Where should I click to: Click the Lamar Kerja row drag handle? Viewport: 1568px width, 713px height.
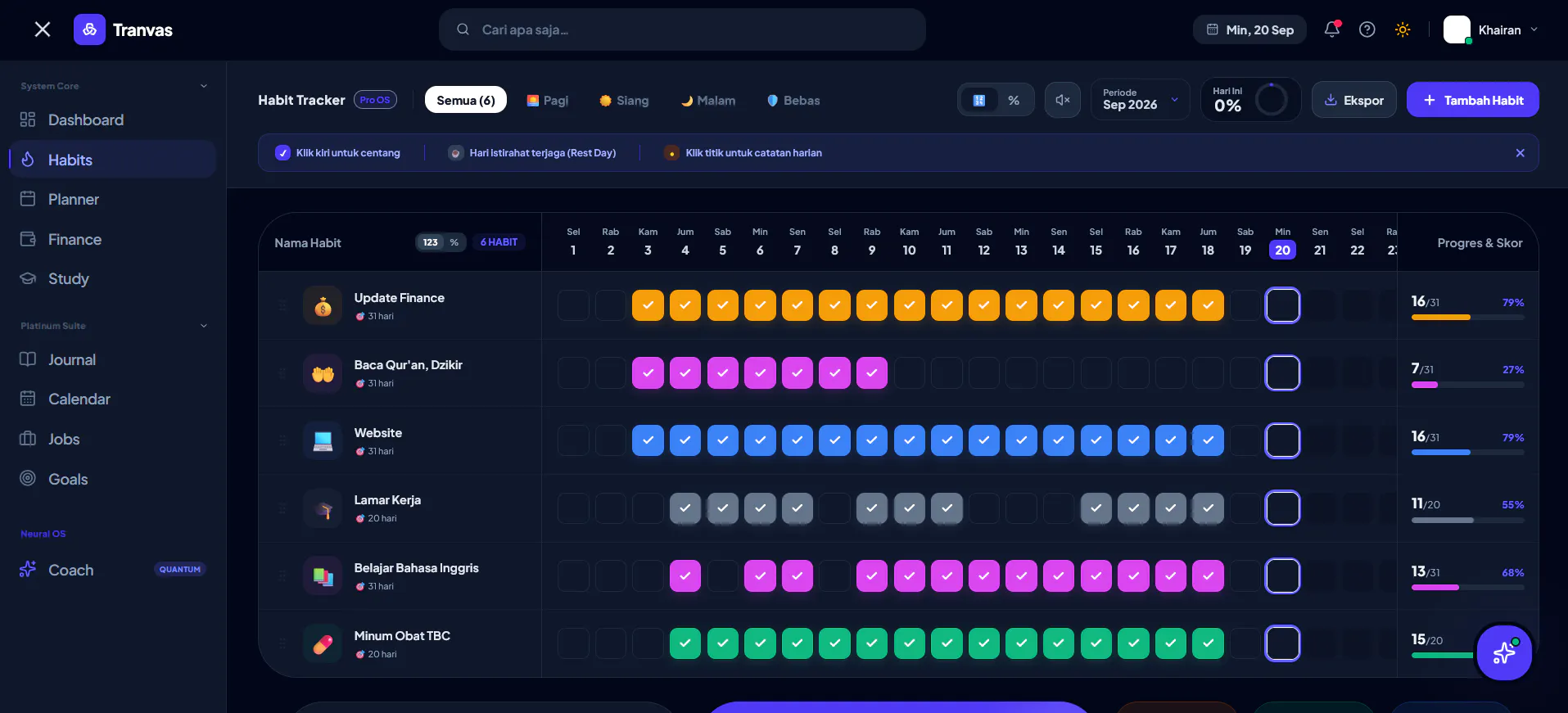click(282, 508)
